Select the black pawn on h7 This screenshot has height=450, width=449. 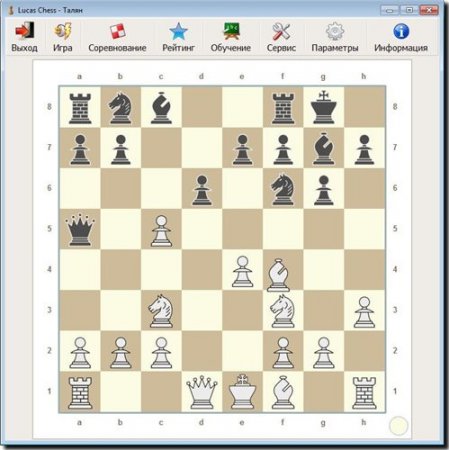tap(364, 150)
